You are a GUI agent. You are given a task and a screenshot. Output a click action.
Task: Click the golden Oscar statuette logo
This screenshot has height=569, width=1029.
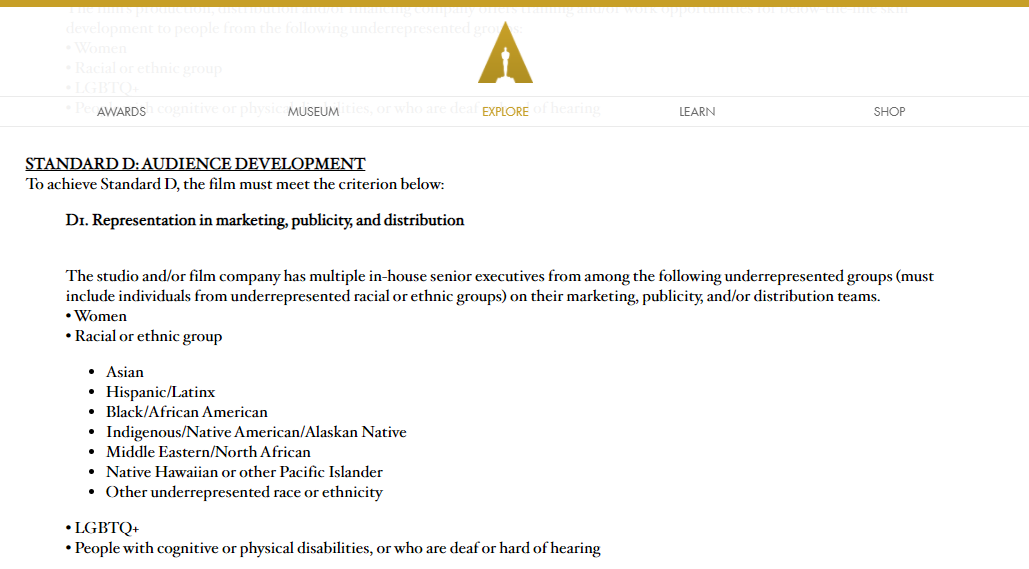[505, 53]
